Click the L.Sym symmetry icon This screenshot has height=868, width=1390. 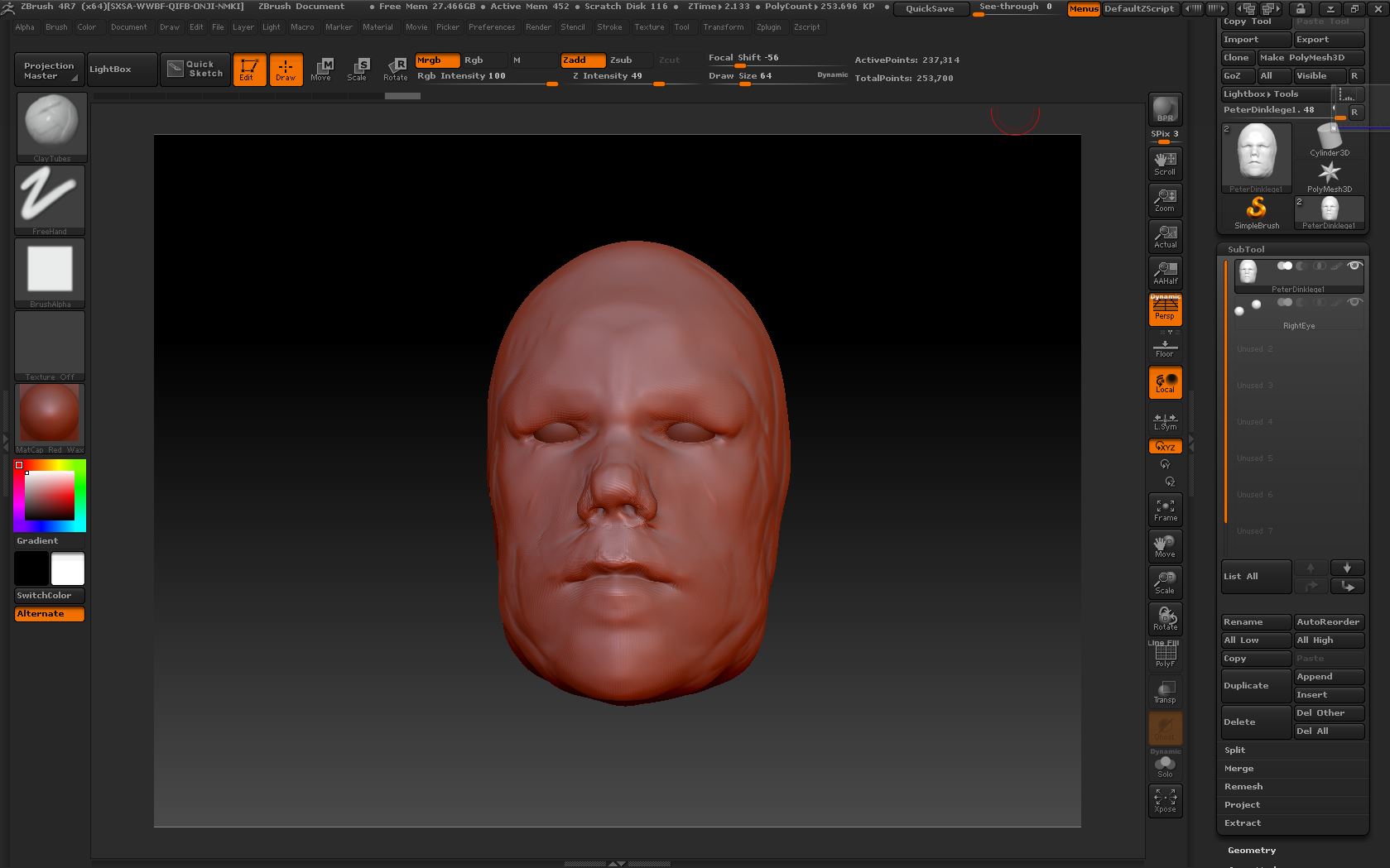click(x=1165, y=421)
